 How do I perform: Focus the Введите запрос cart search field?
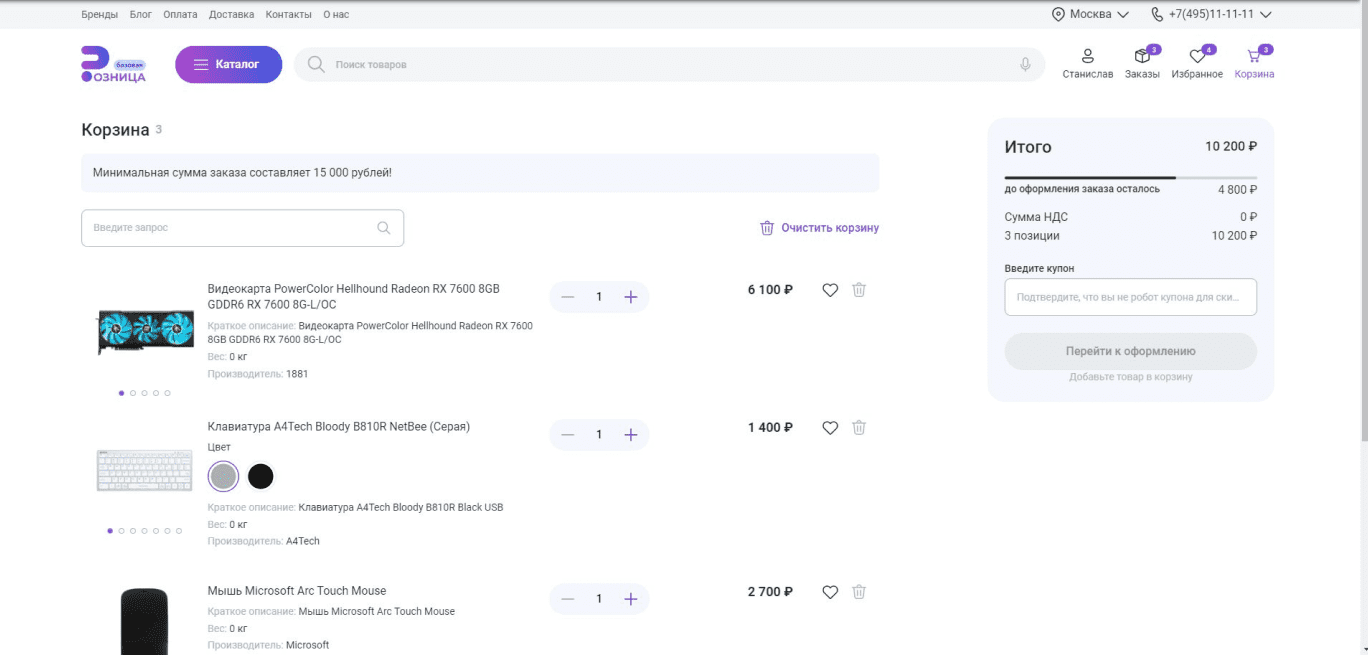point(242,228)
